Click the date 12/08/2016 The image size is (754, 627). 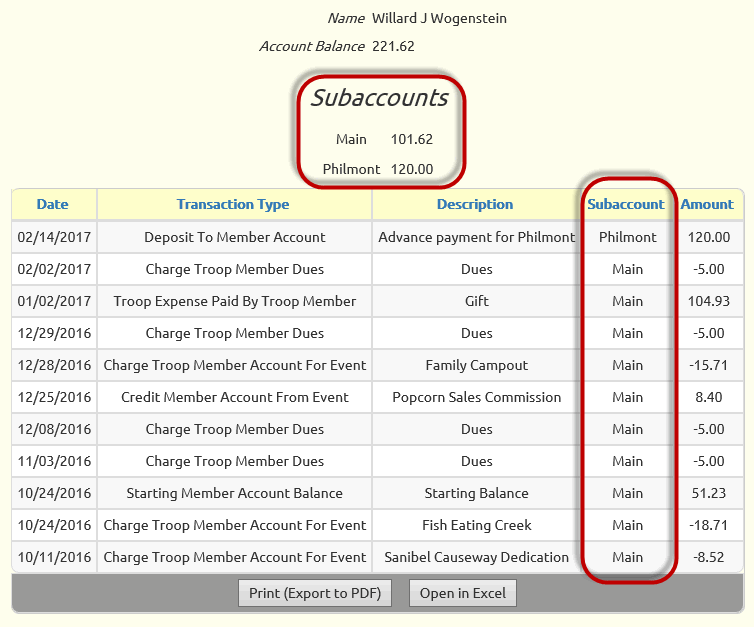point(54,429)
